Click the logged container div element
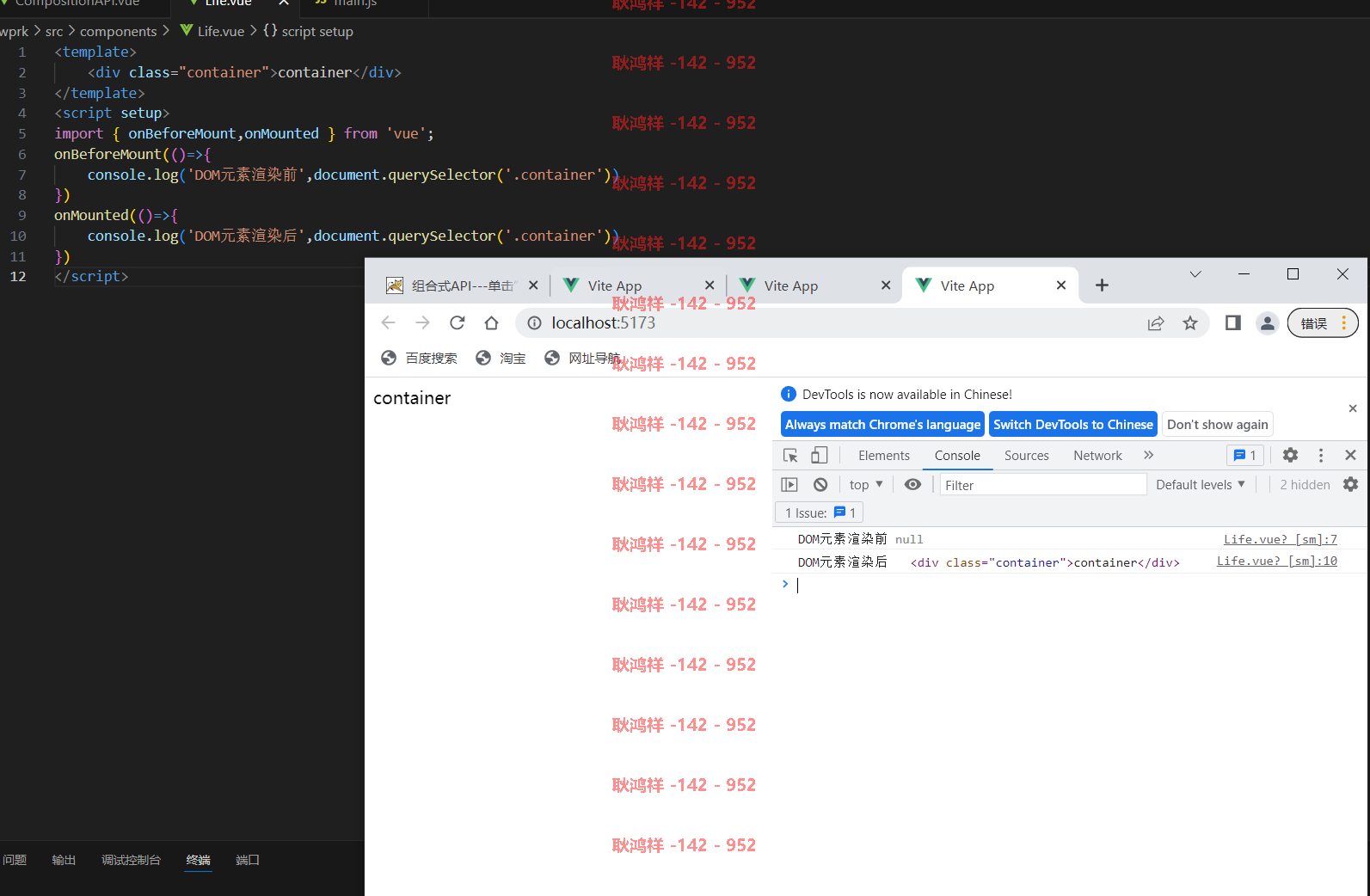This screenshot has width=1370, height=896. (1045, 562)
